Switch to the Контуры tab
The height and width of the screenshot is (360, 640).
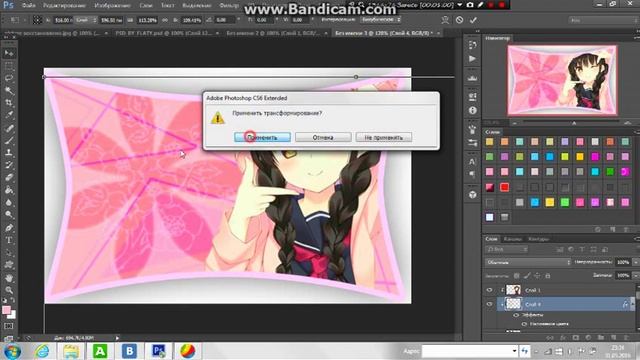[538, 239]
